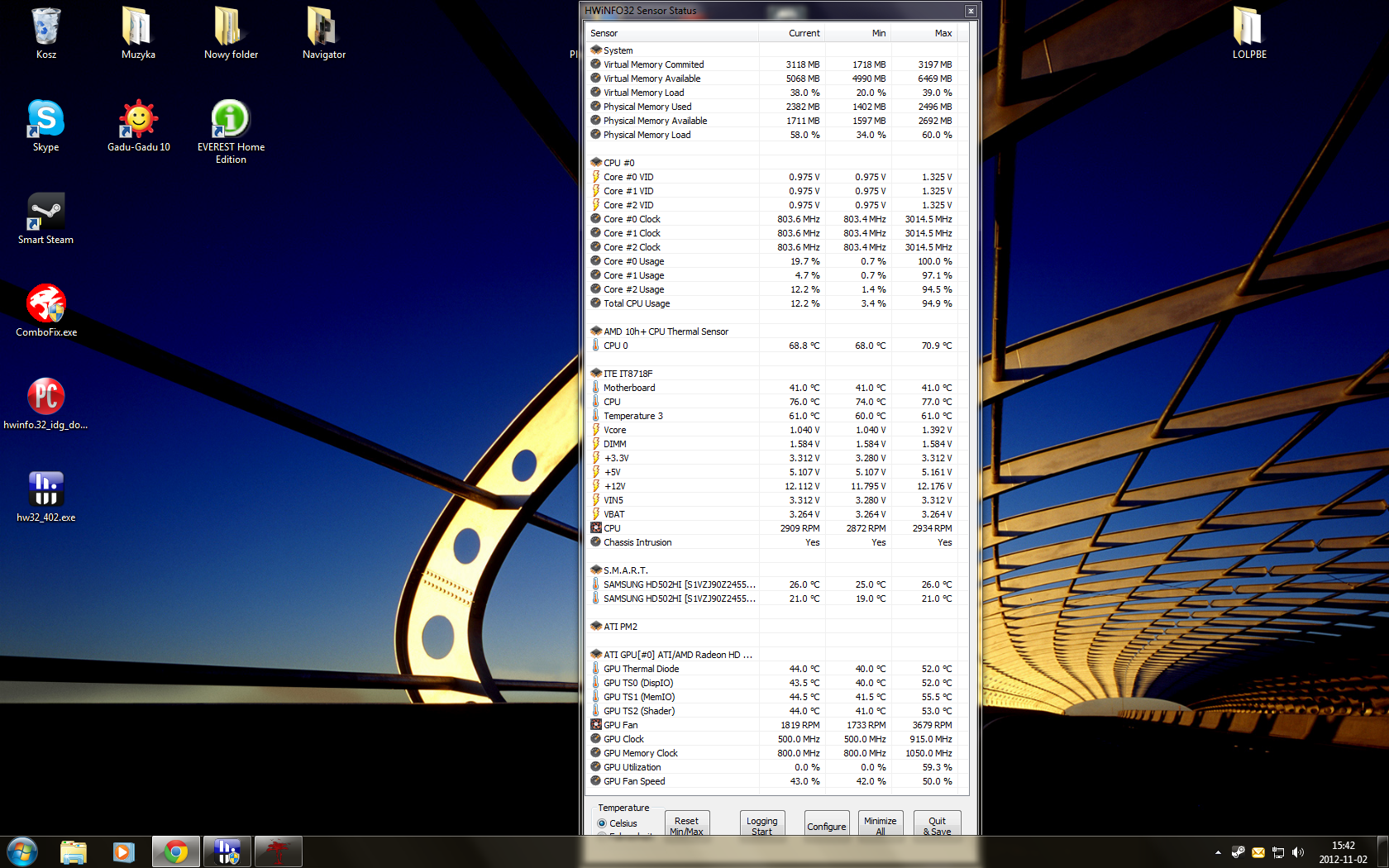Screen dimensions: 1389x868
Task: Launch the Smart Steam shortcut
Action: [x=46, y=218]
